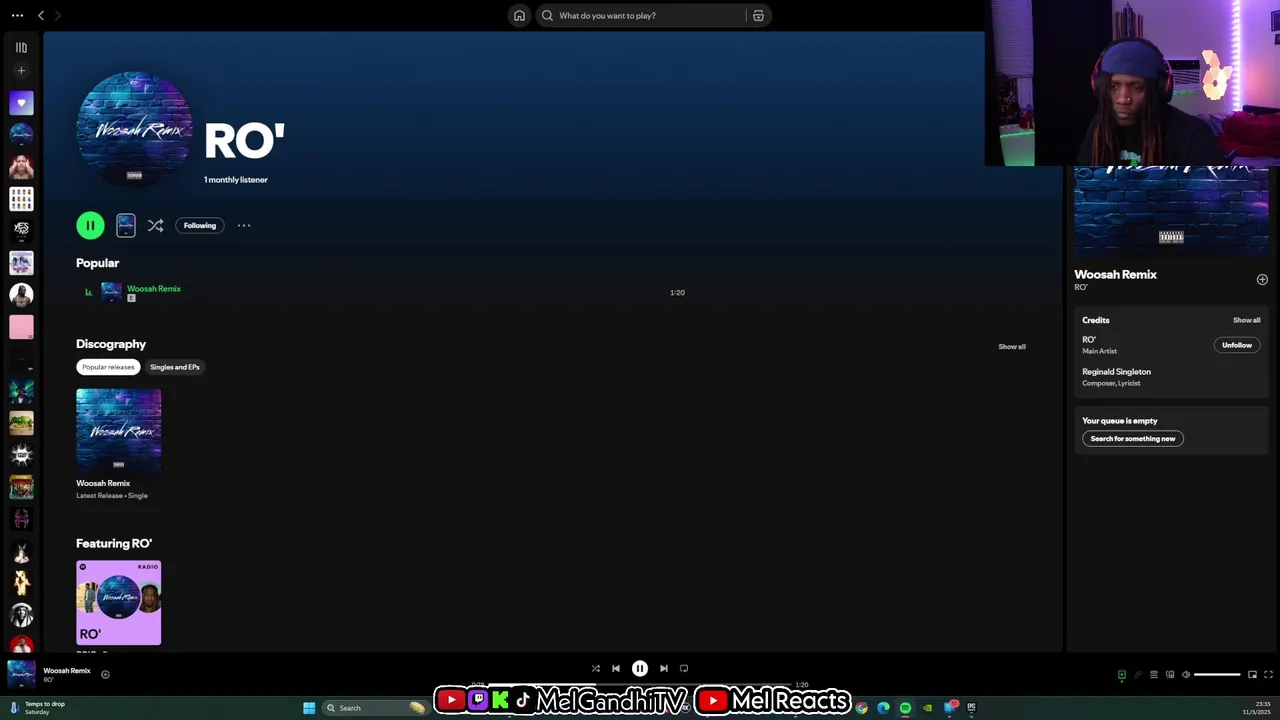Image resolution: width=1280 pixels, height=720 pixels.
Task: Open the pink square playlist in the sidebar
Action: (21, 327)
